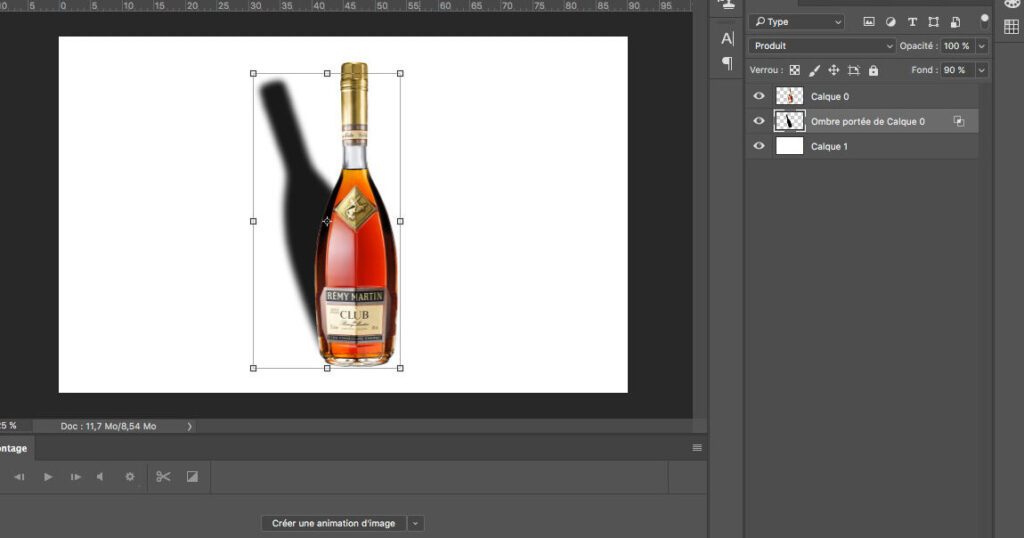Open the color palette panel icon

tap(1011, 3)
